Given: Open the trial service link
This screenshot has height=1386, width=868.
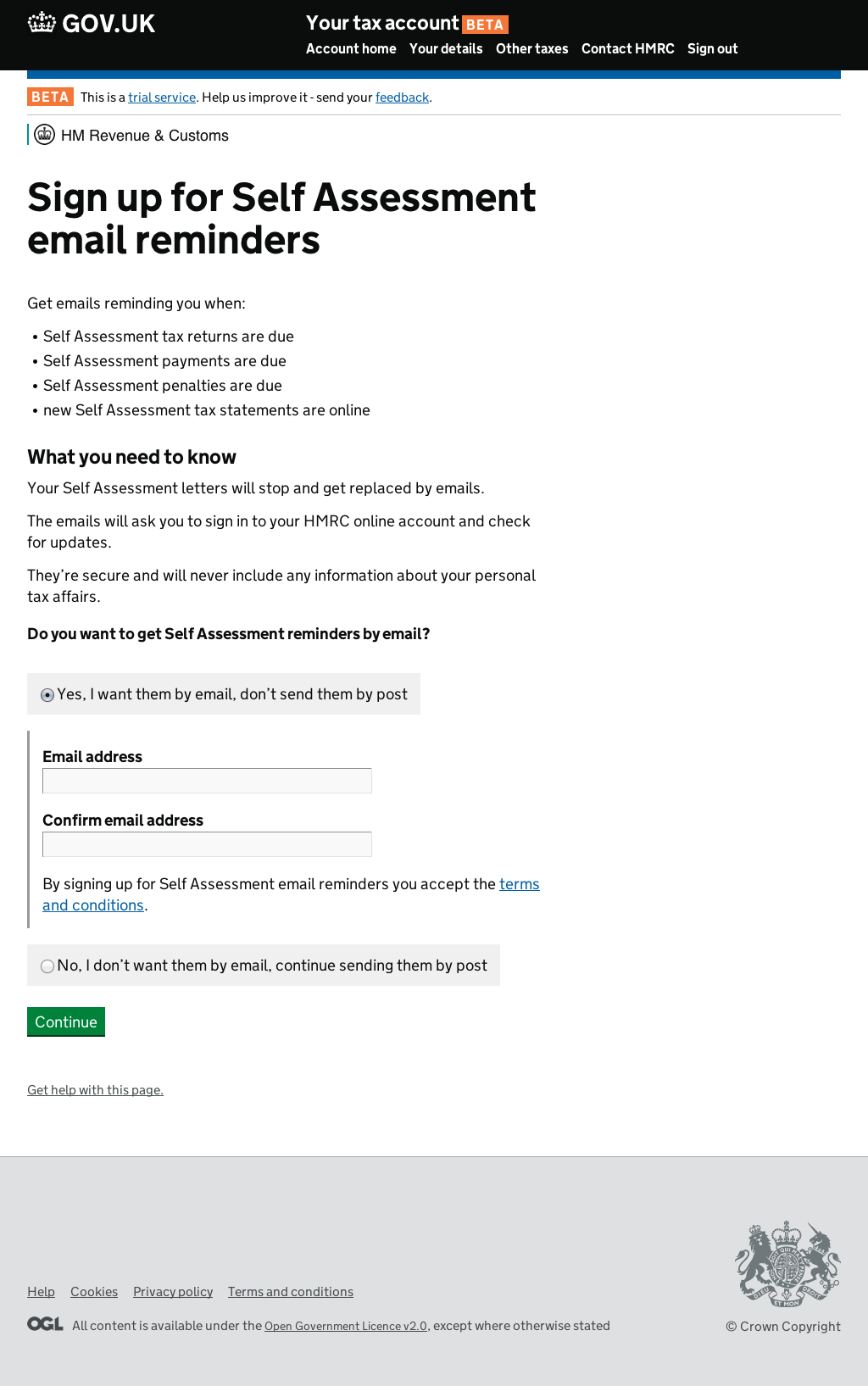Looking at the screenshot, I should [x=162, y=97].
